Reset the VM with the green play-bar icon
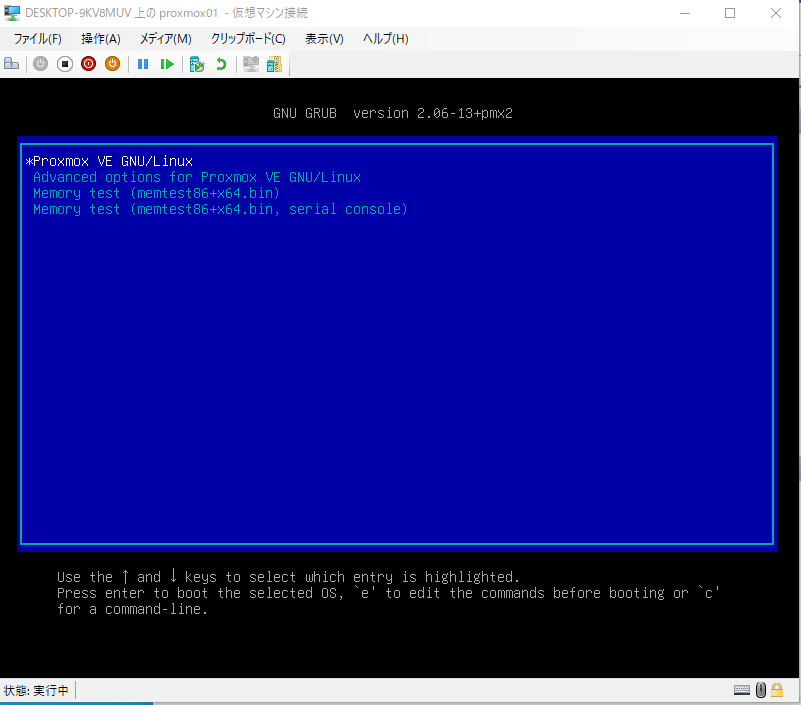The image size is (801, 705). (x=167, y=64)
